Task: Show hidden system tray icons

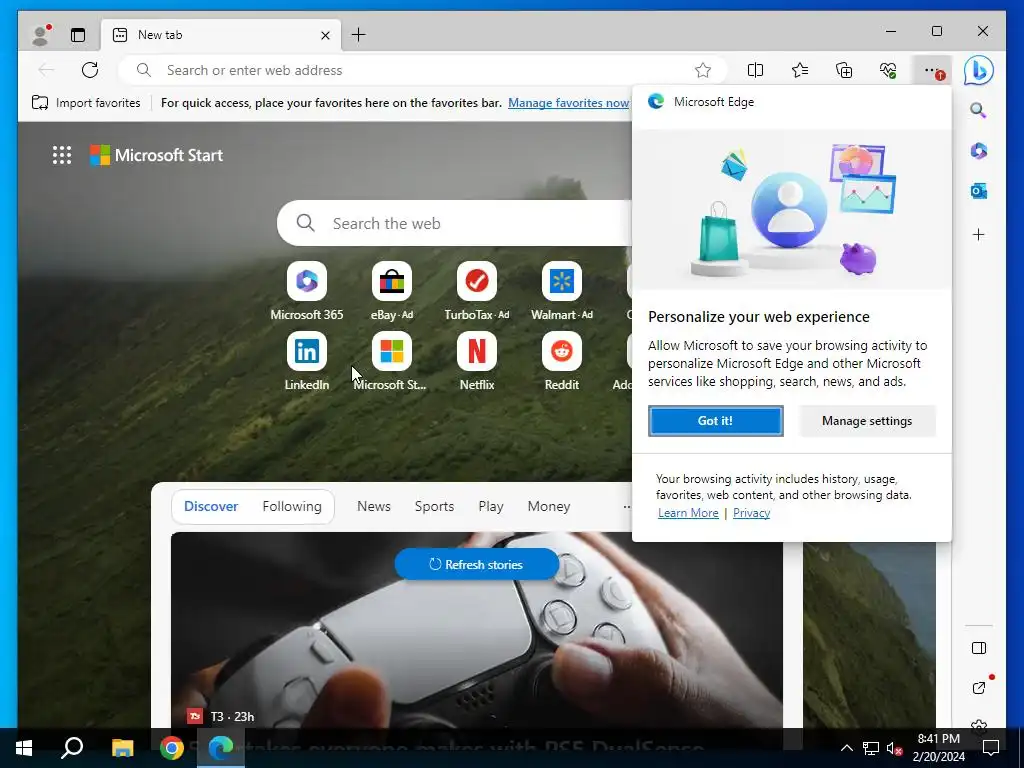Action: (x=846, y=748)
